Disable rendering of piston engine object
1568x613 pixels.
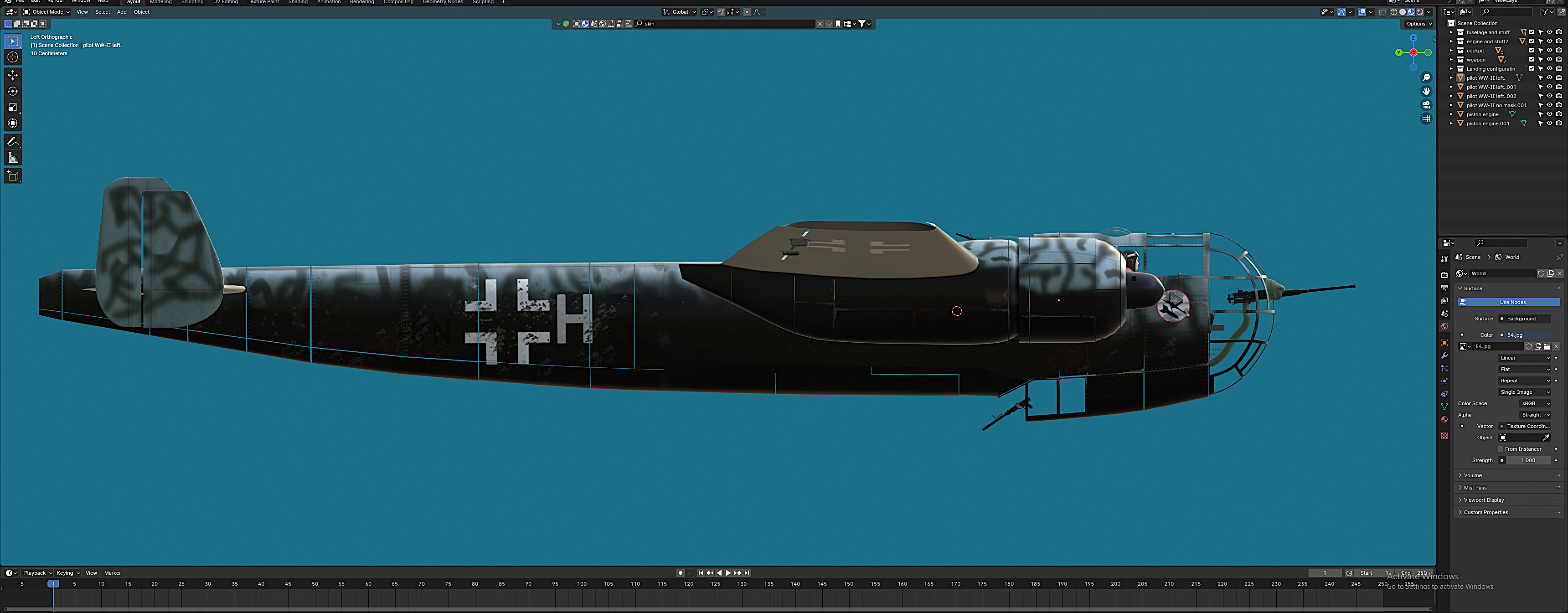1558,114
